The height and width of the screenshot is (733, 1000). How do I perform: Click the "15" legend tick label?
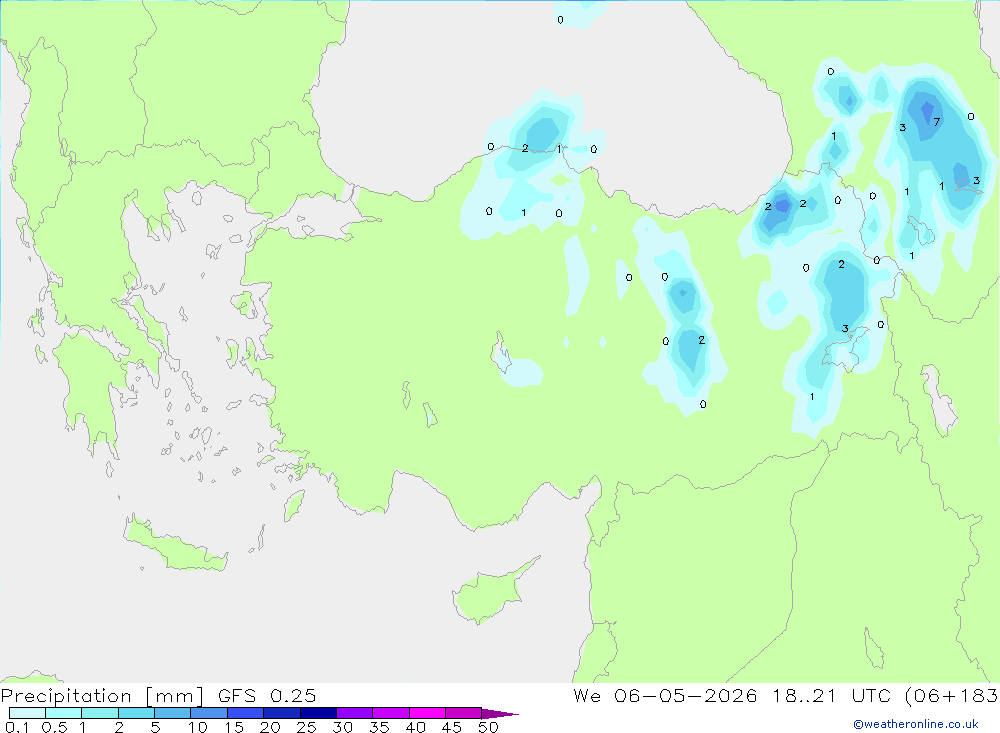click(x=234, y=727)
